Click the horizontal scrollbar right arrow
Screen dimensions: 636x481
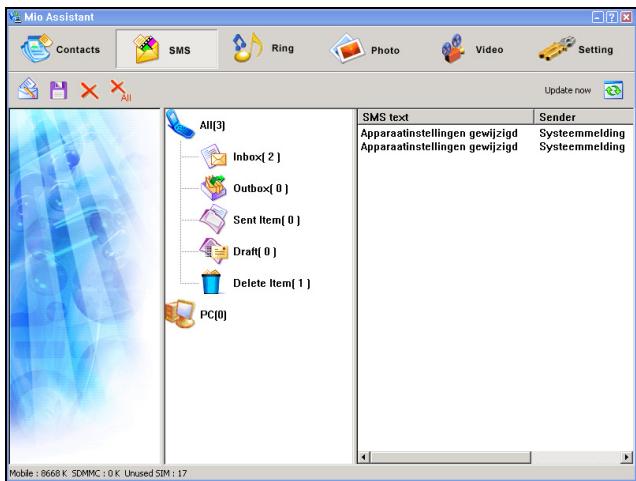coord(627,457)
